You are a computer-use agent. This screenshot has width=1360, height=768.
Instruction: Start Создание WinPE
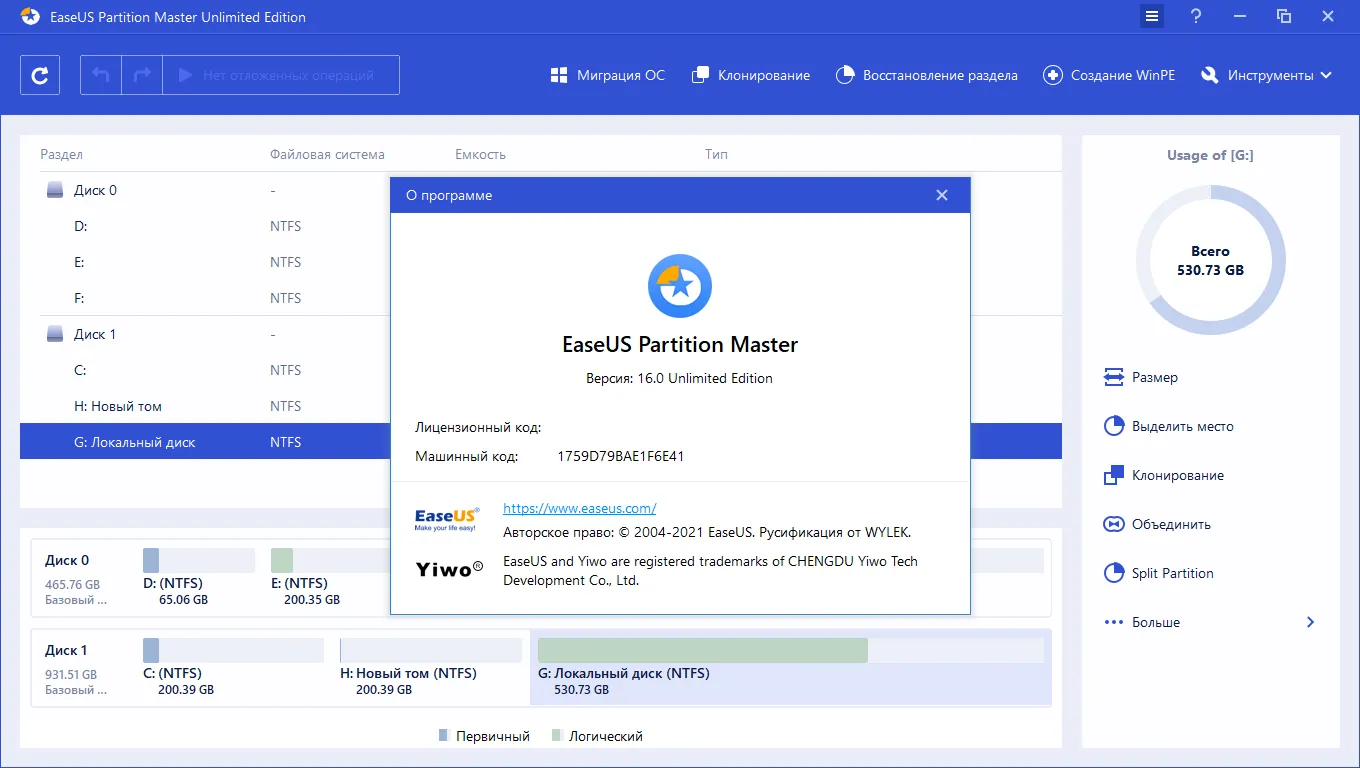tap(1109, 75)
